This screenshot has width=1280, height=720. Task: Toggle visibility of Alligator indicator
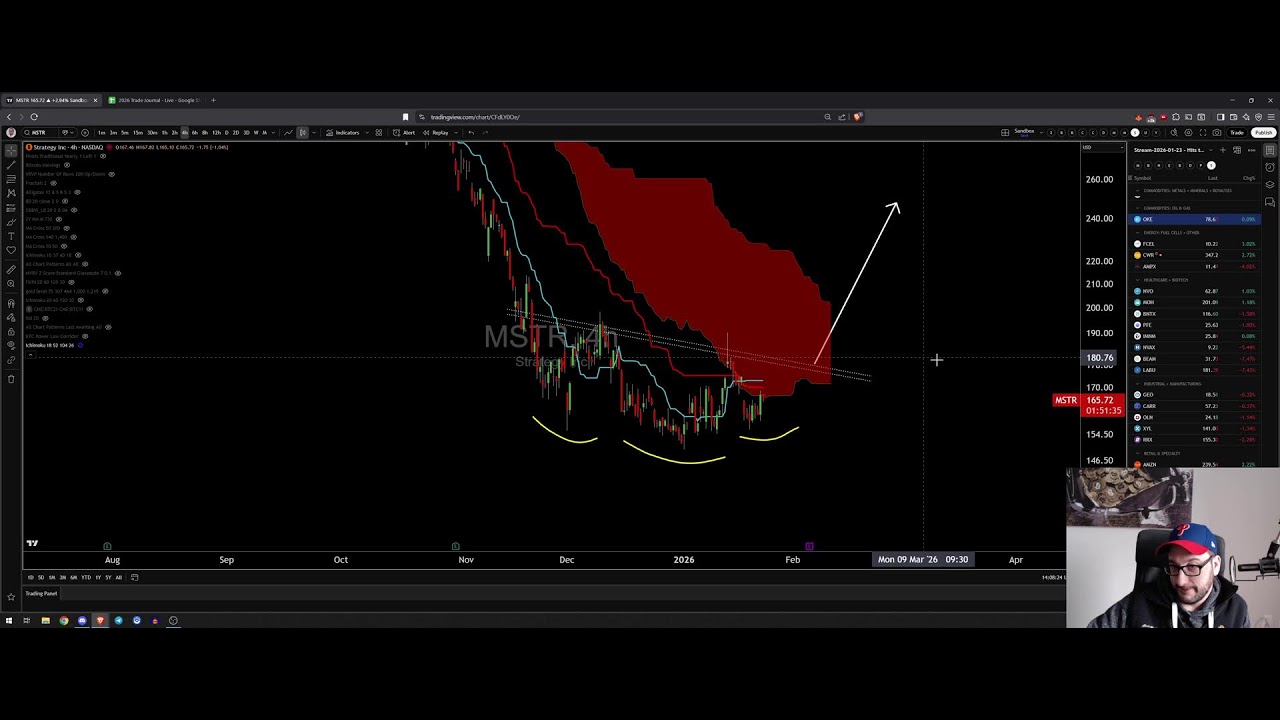pos(77,192)
